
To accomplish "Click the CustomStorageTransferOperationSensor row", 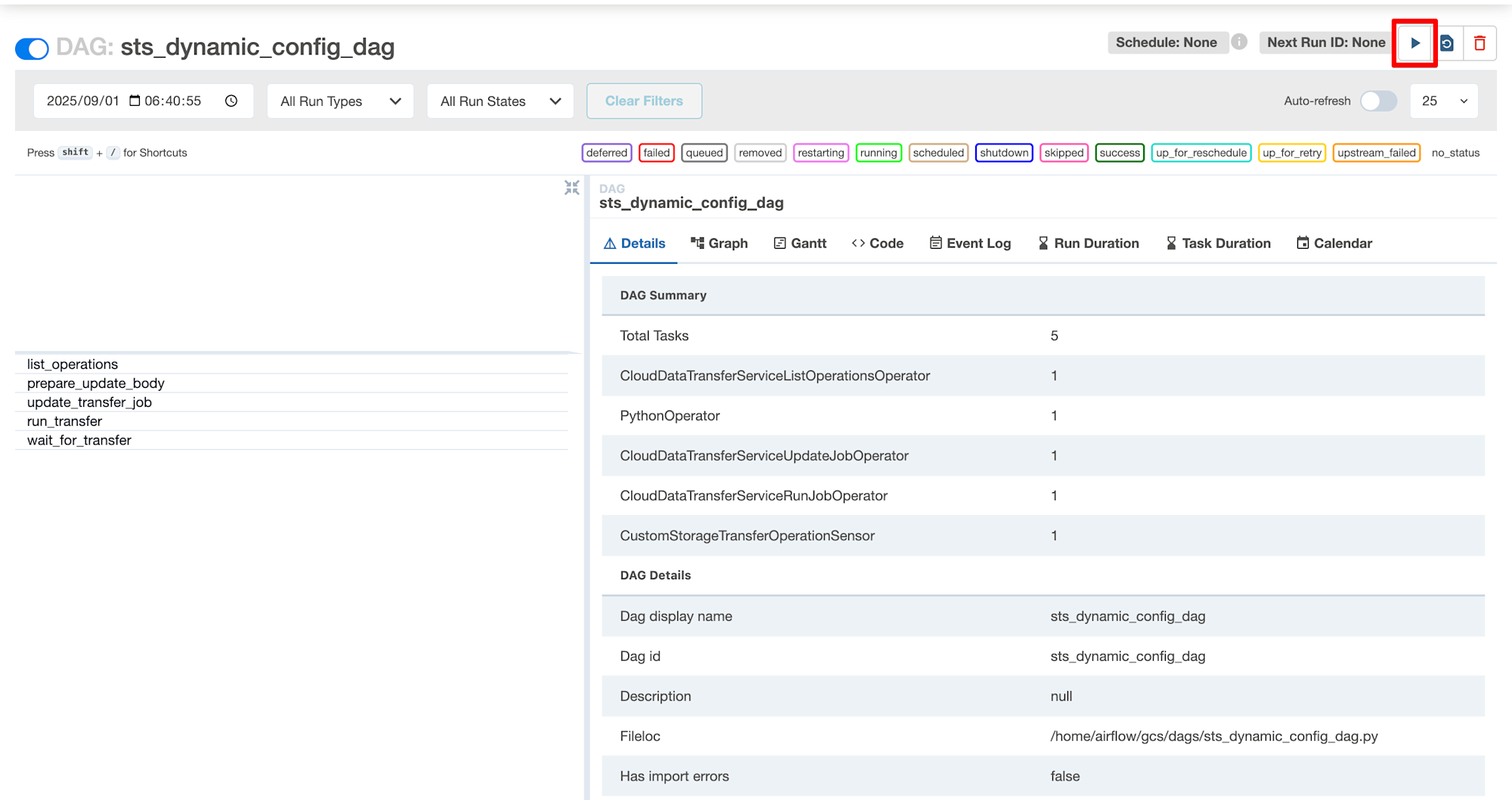I will coord(1043,536).
